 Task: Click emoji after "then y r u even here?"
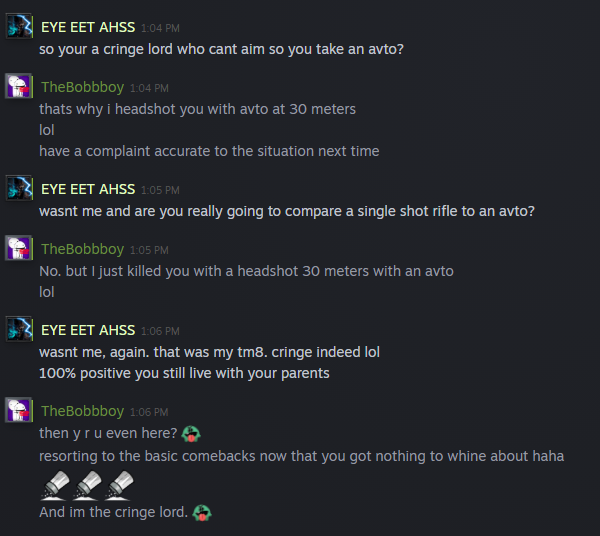coord(192,434)
